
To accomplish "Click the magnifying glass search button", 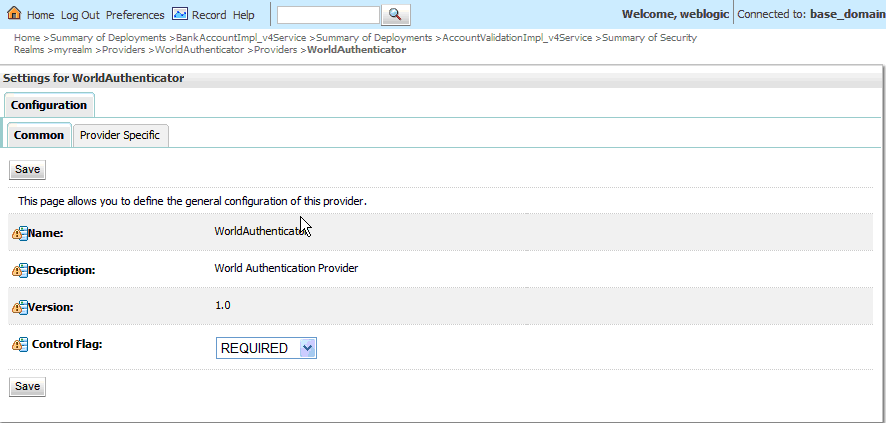I will click(x=396, y=15).
